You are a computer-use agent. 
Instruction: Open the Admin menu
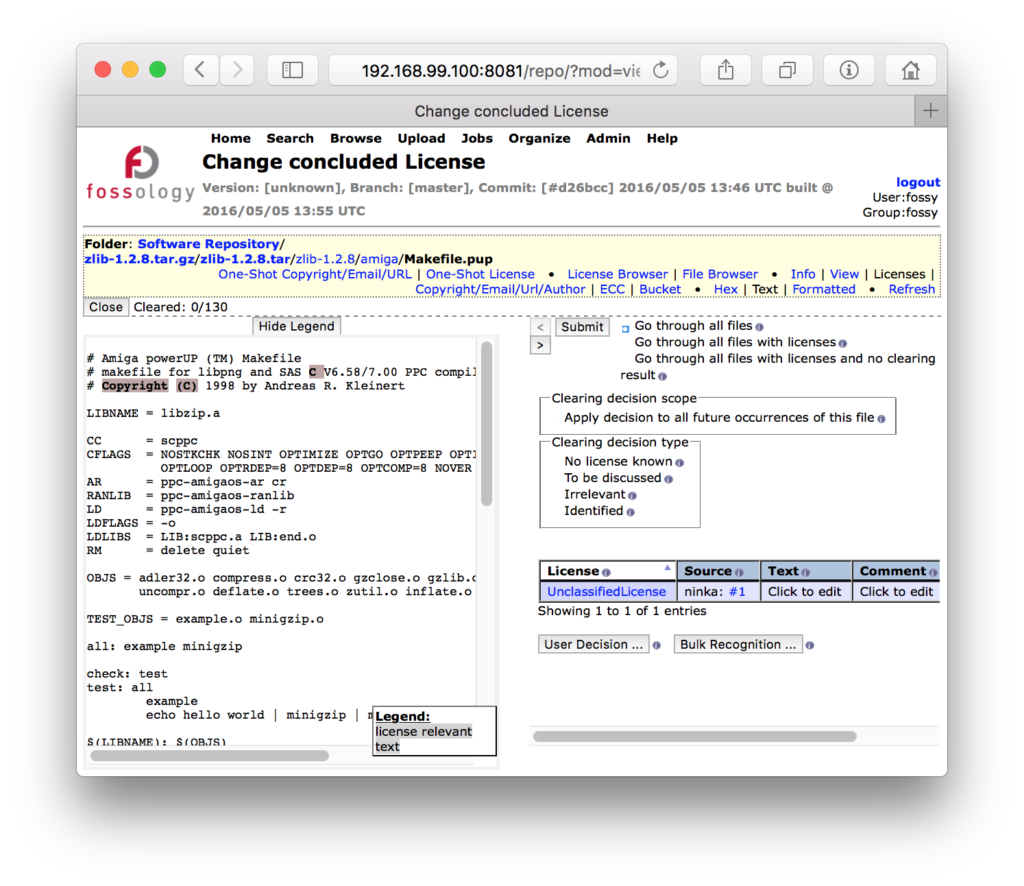(x=608, y=138)
